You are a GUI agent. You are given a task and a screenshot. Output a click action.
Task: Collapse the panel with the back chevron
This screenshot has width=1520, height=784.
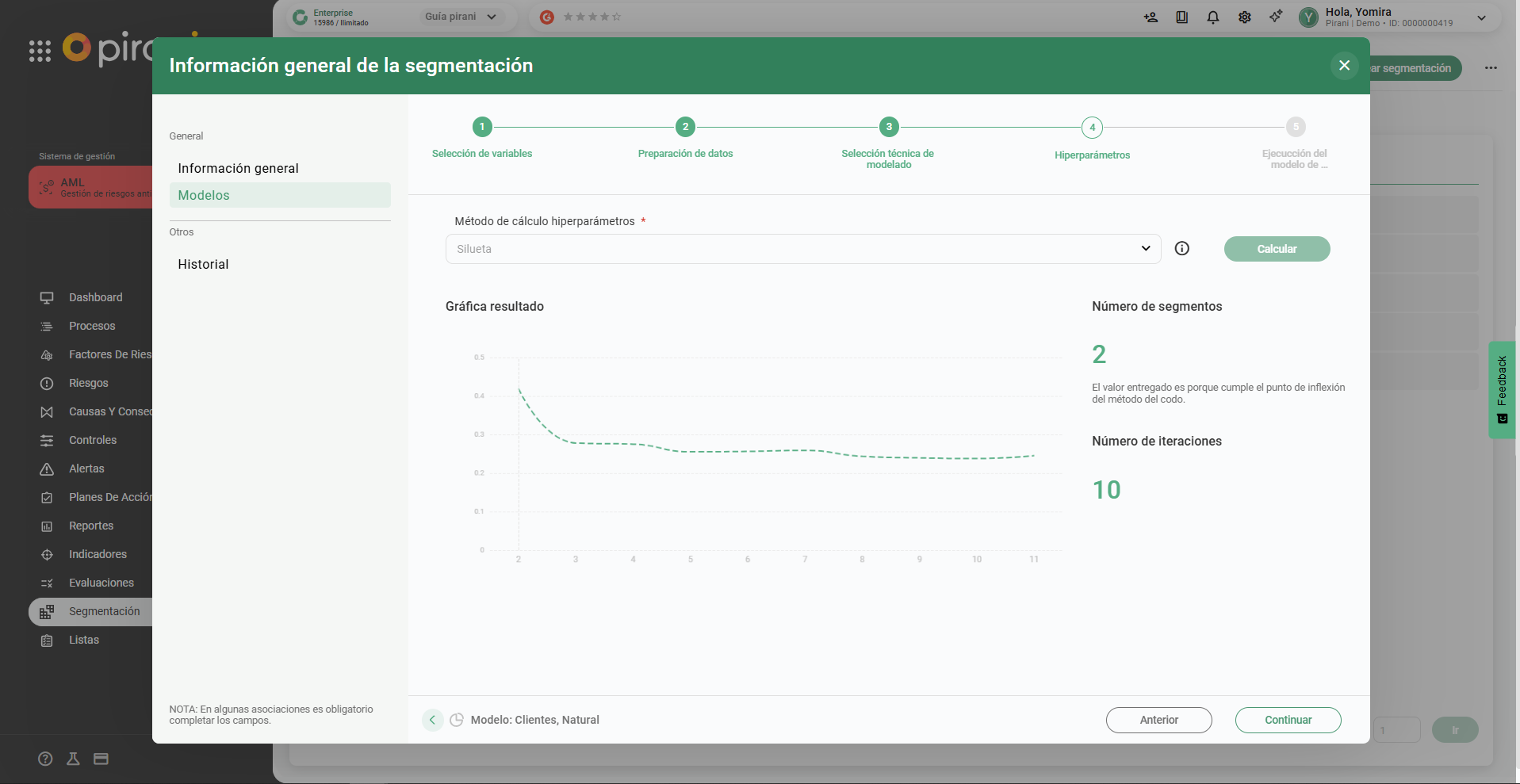(x=432, y=720)
